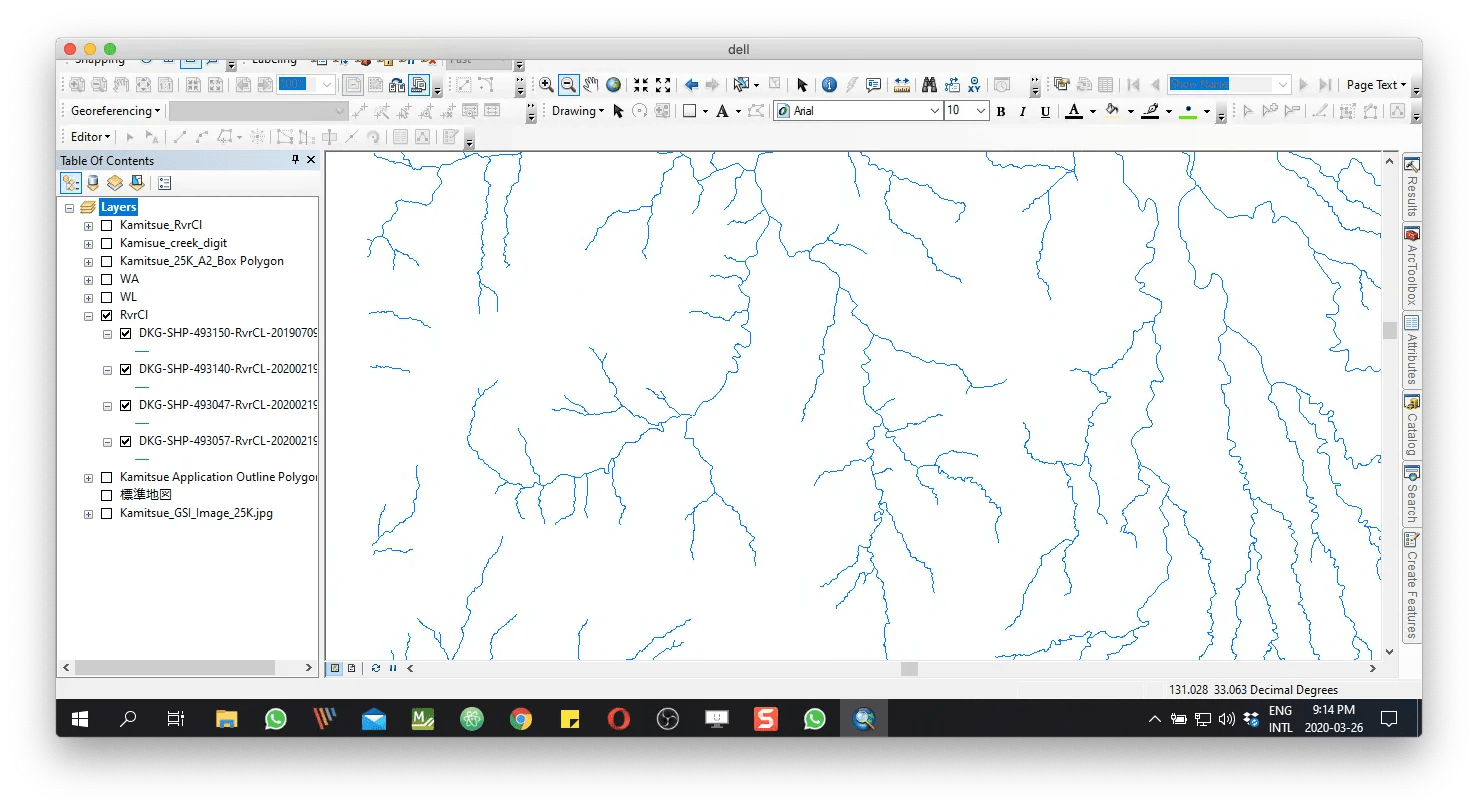1478x811 pixels.
Task: Launch the Measure tool
Action: (902, 84)
